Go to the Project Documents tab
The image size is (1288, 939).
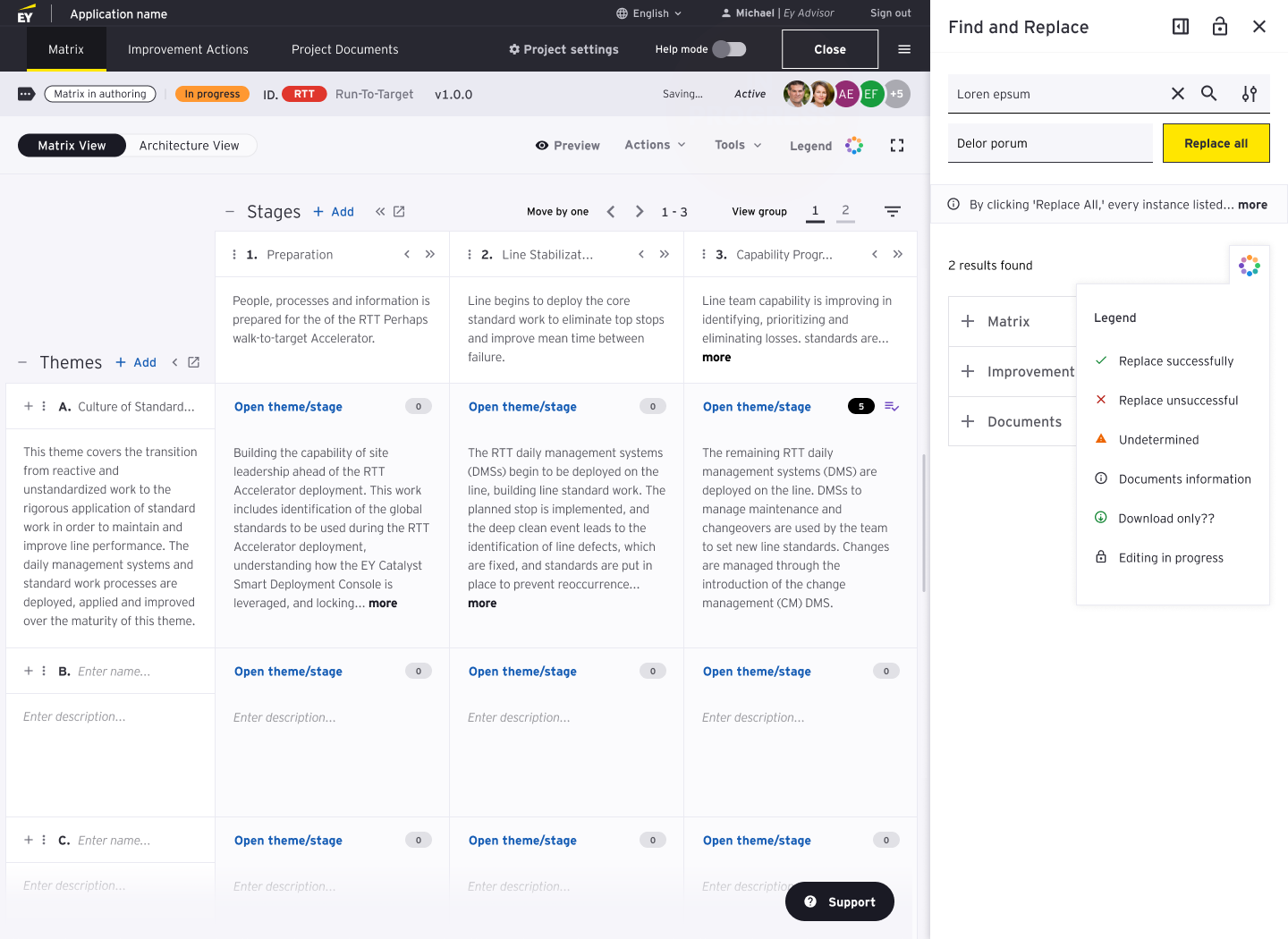[x=344, y=49]
